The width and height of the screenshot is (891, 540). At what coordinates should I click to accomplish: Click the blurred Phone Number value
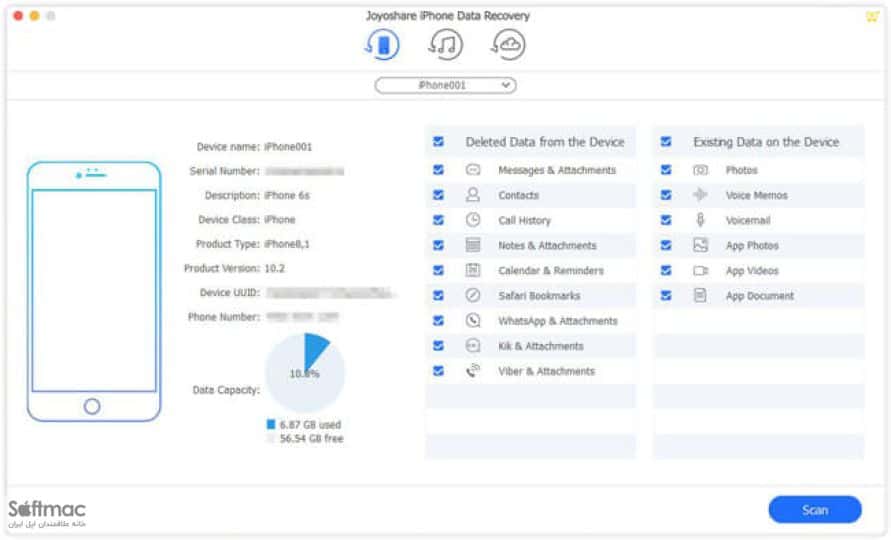(x=302, y=317)
